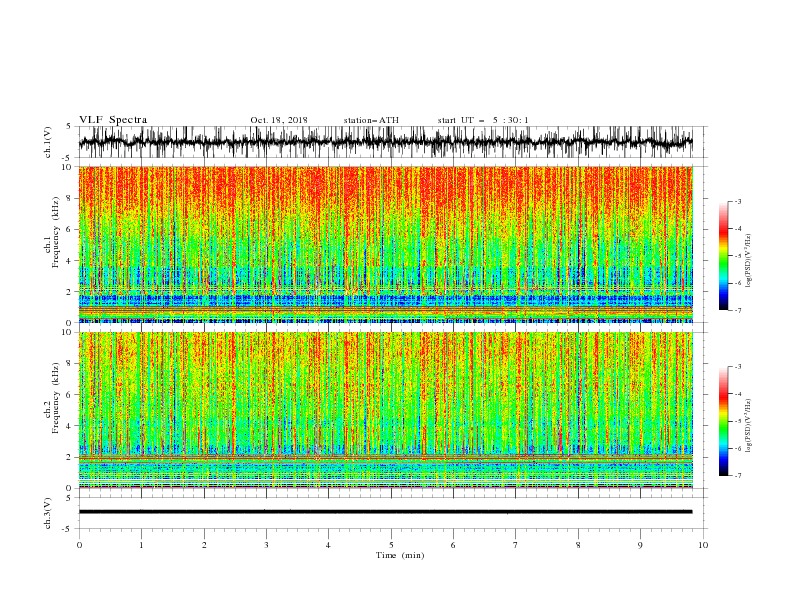Click the ch.3(V) axis label
The image size is (792, 612).
tap(48, 513)
